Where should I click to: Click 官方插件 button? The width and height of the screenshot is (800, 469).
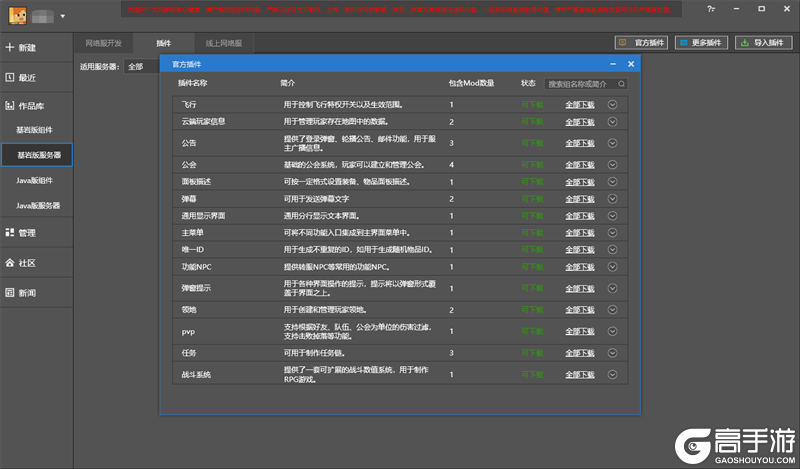tap(641, 43)
